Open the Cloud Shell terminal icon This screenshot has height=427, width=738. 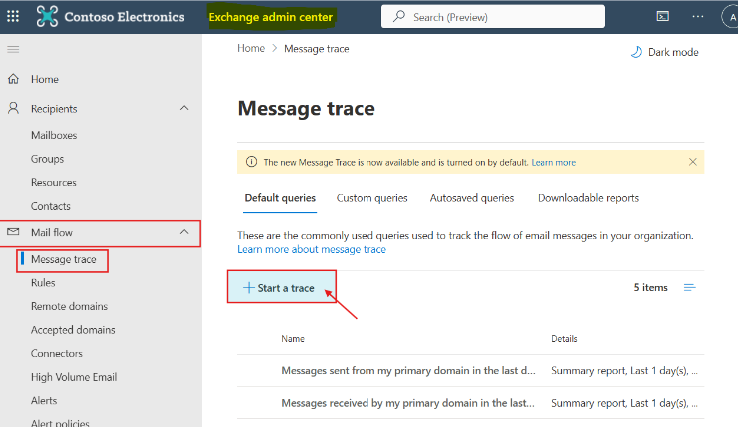point(663,16)
